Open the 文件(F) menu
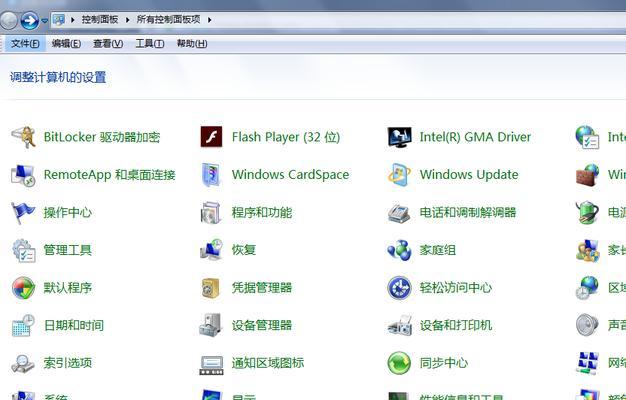Image resolution: width=626 pixels, height=400 pixels. (x=25, y=44)
